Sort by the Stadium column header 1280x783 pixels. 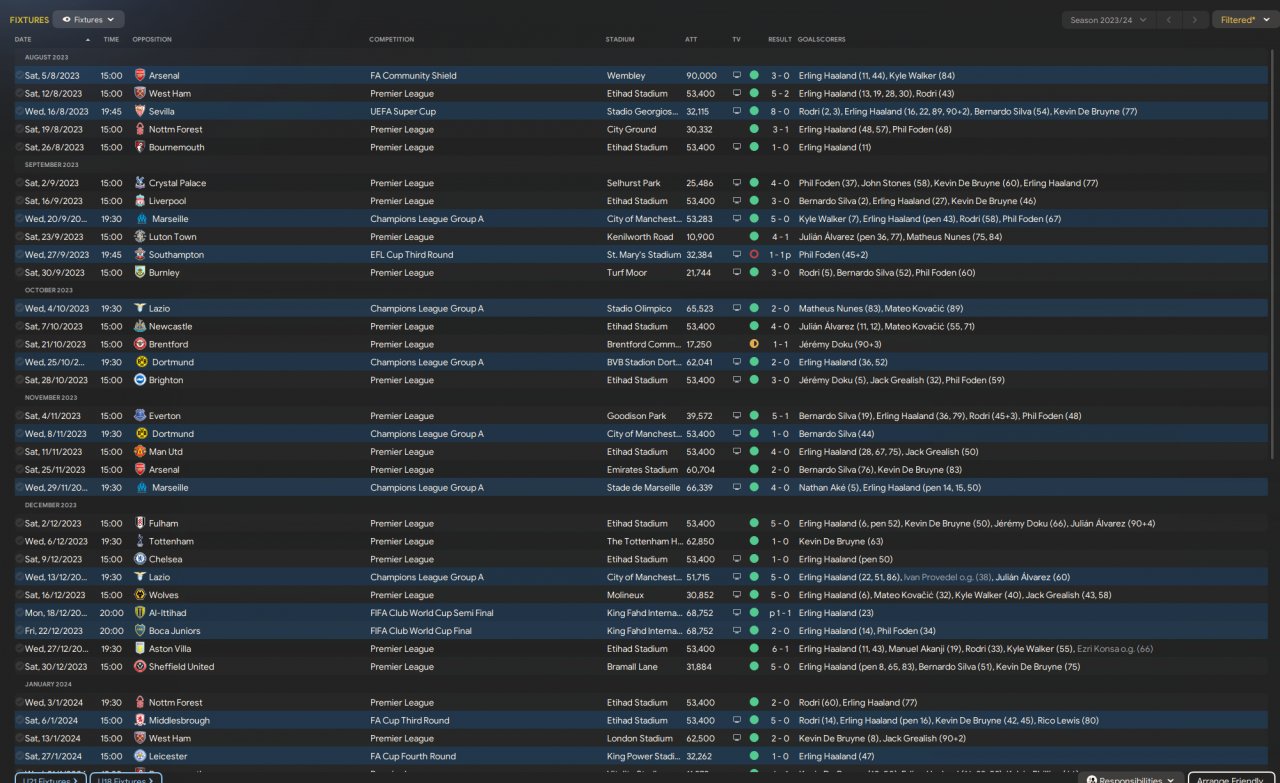[x=620, y=40]
